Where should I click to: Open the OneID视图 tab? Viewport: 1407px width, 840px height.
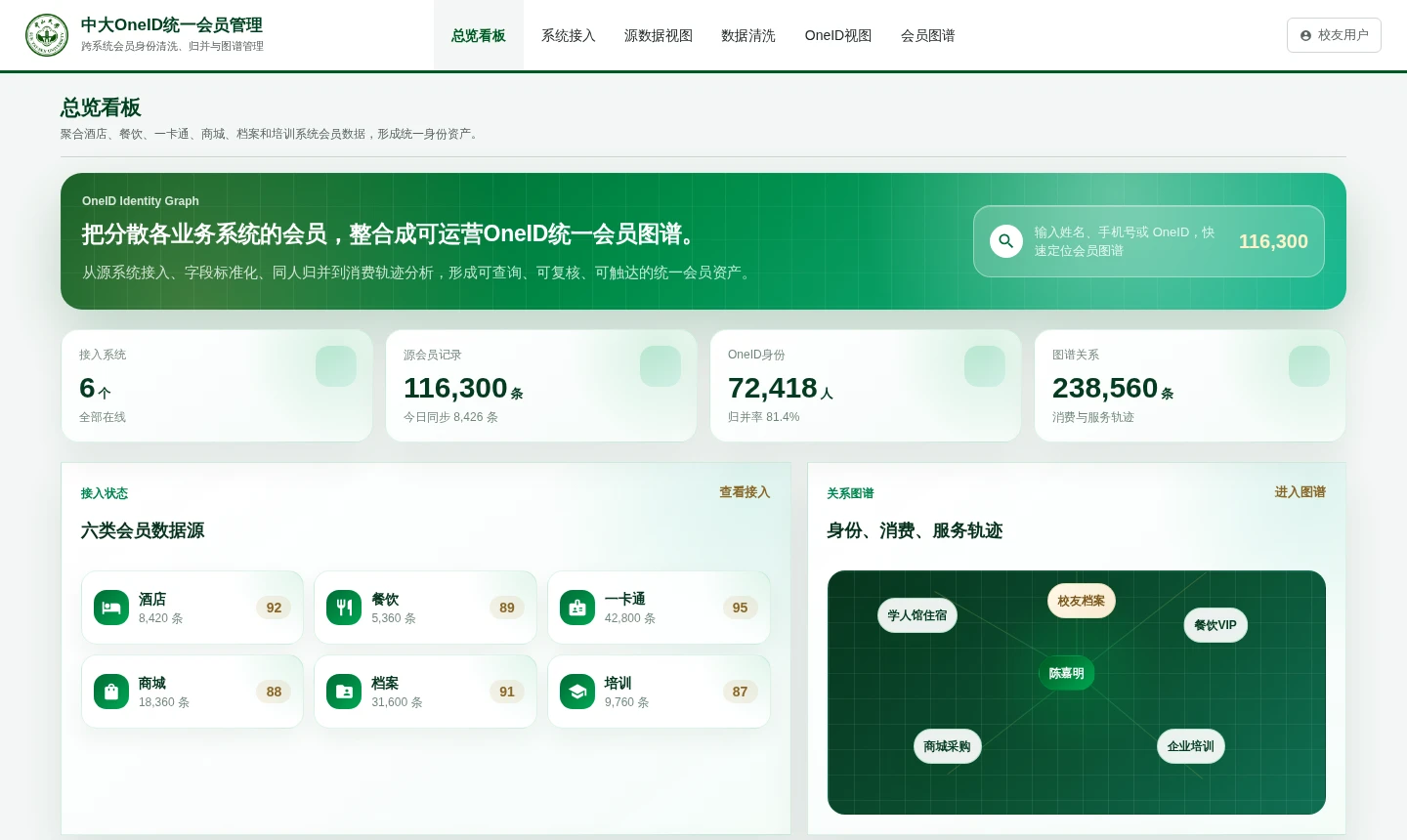(x=838, y=35)
